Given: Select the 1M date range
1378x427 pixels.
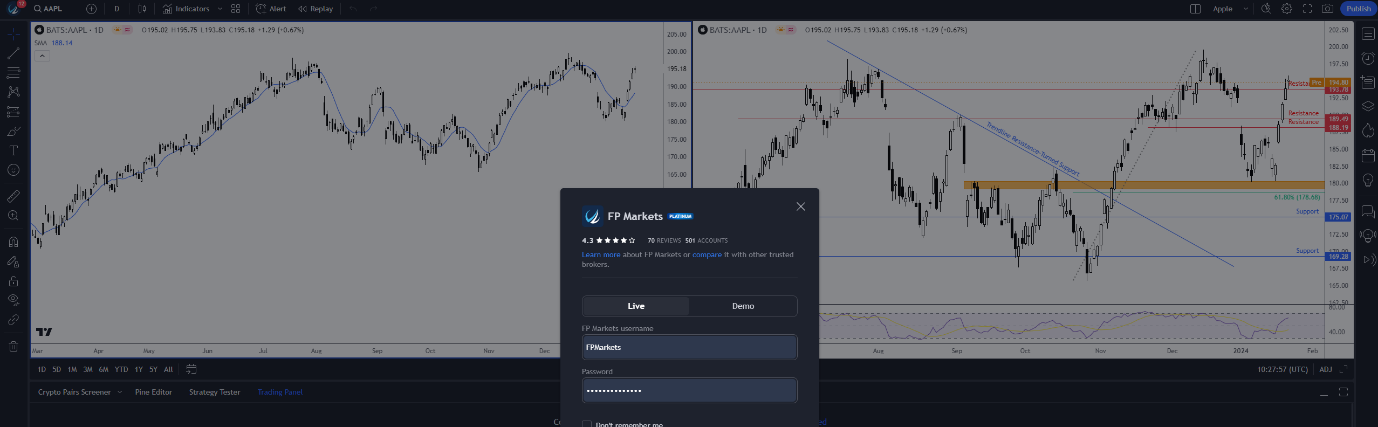Looking at the screenshot, I should pyautogui.click(x=72, y=369).
